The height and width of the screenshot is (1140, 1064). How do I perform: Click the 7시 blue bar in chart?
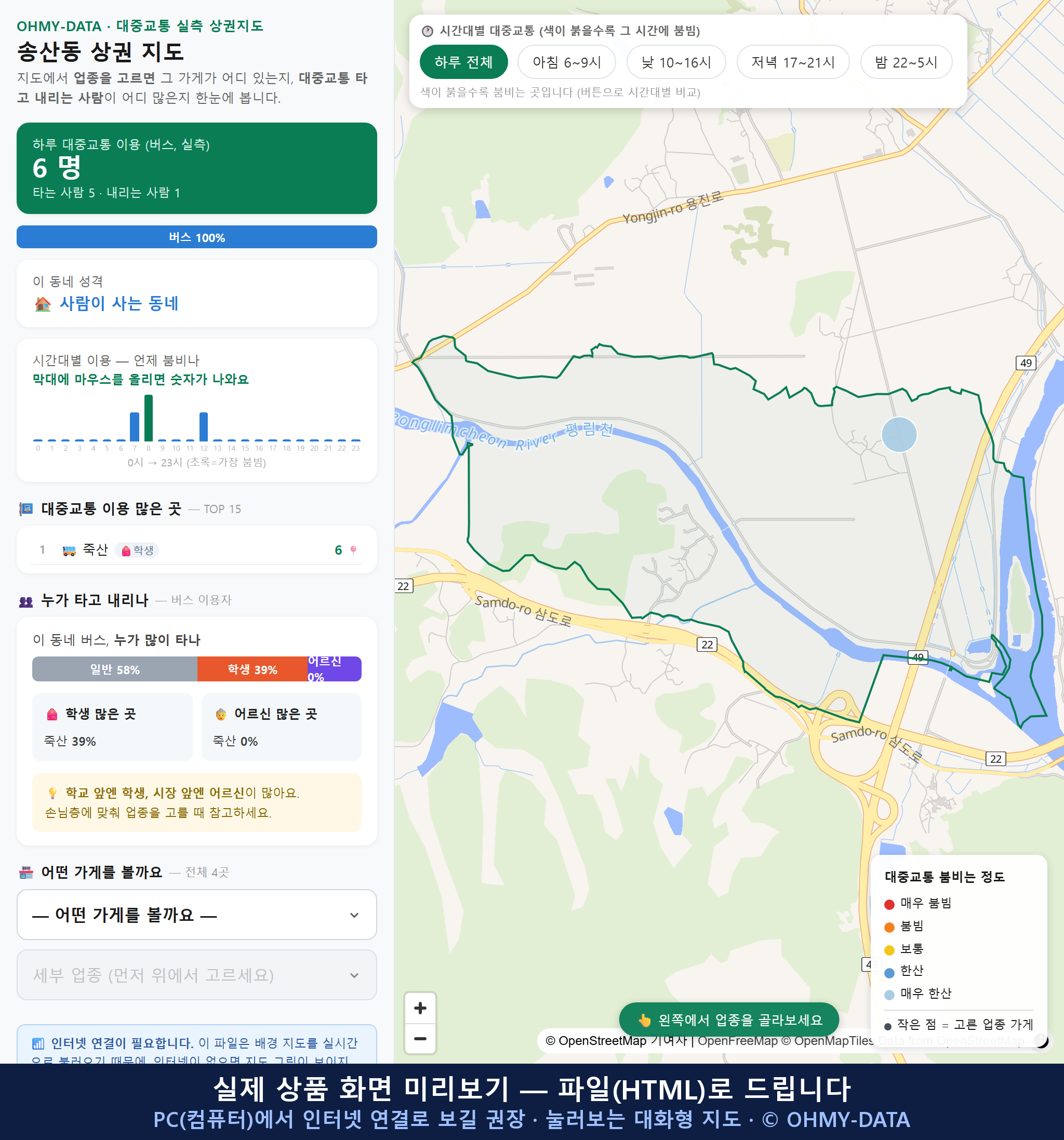[x=135, y=426]
